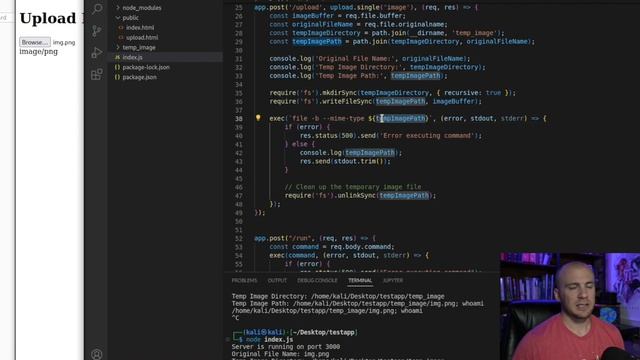Screen dimensions: 640x360
Task: Switch to the Debug Console tab
Action: click(317, 280)
